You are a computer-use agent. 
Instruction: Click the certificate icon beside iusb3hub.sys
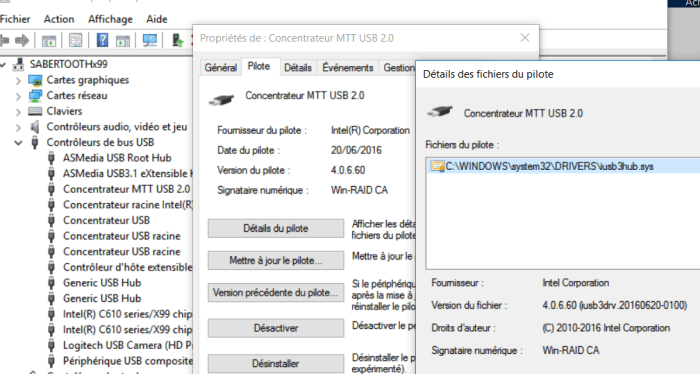click(x=437, y=166)
